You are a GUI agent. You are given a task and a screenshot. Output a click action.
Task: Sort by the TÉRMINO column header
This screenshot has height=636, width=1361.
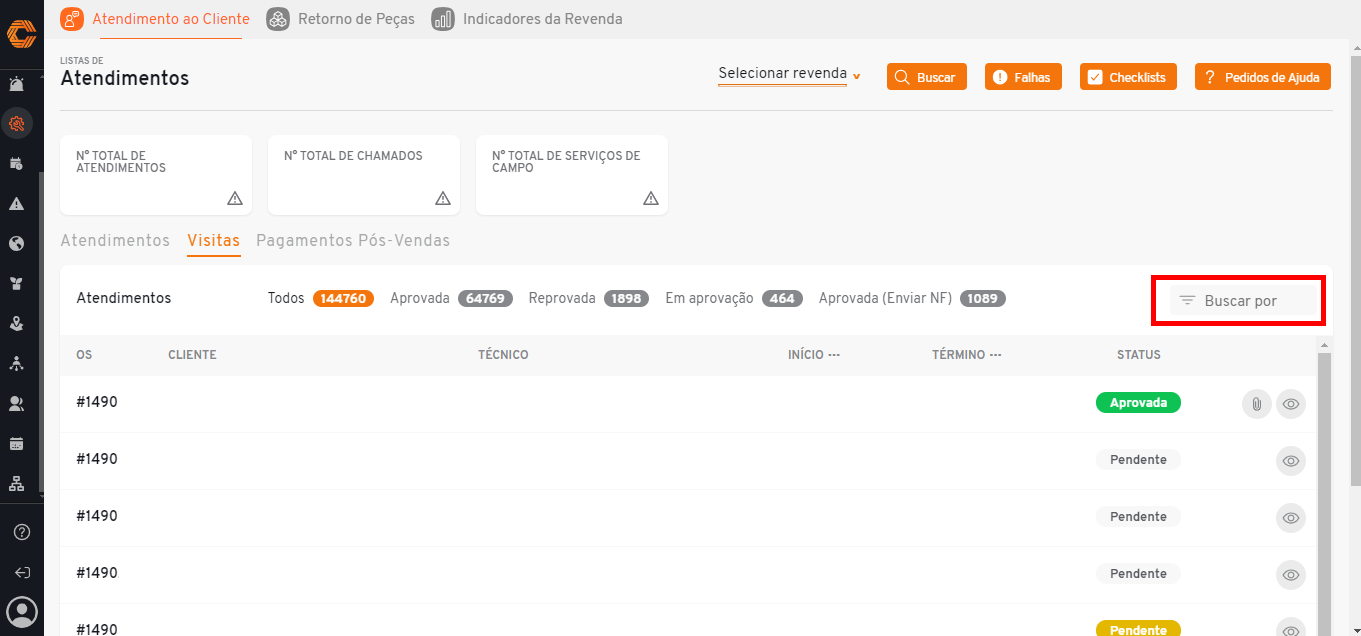click(967, 355)
